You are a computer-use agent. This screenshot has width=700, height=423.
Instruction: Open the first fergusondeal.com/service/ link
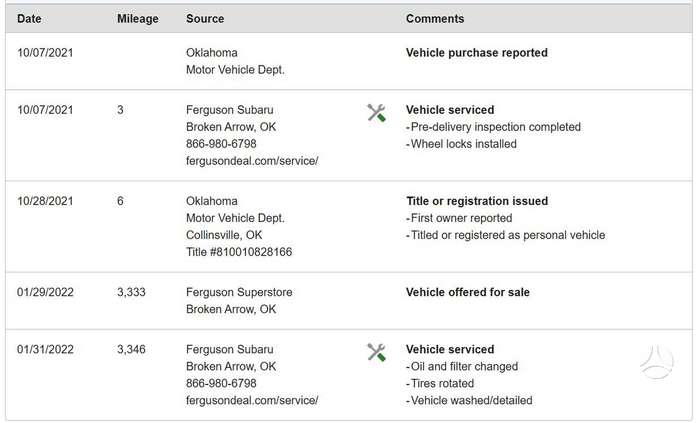click(x=252, y=161)
